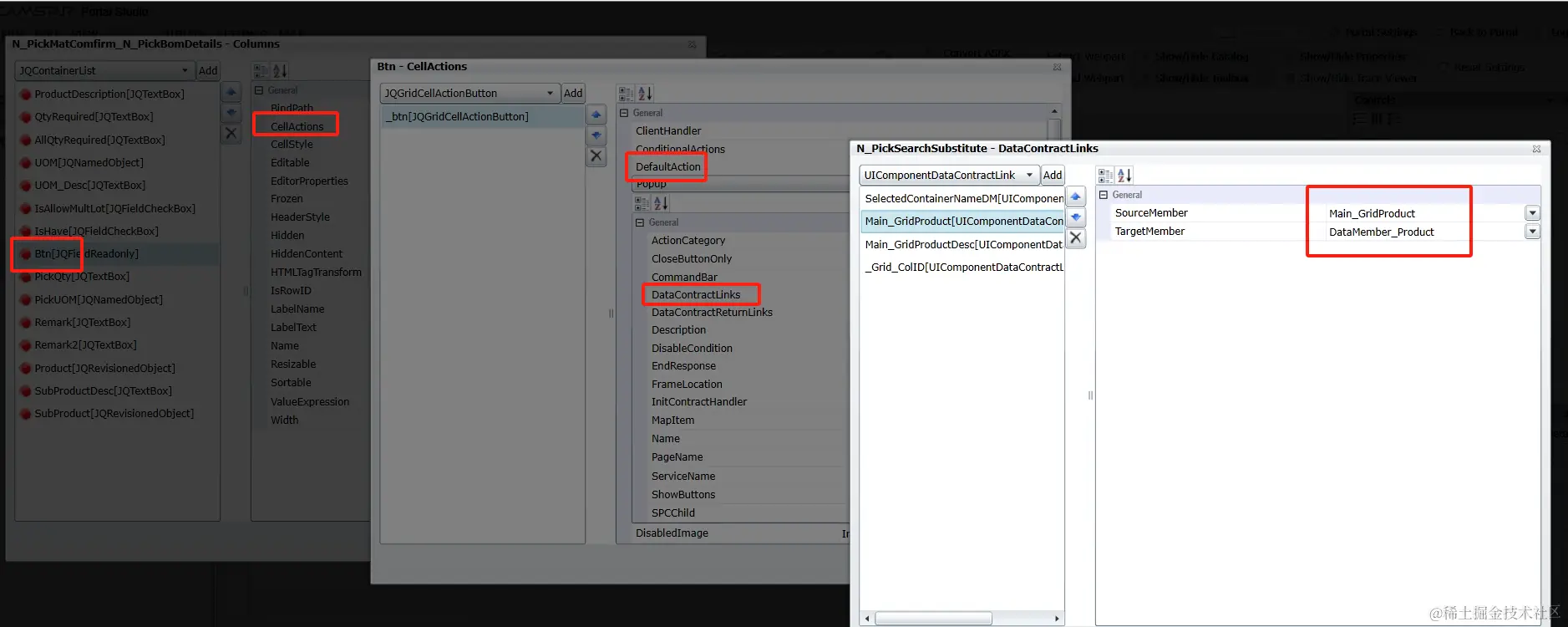
Task: Click Back to Portal in background toolbar
Action: pyautogui.click(x=1484, y=33)
